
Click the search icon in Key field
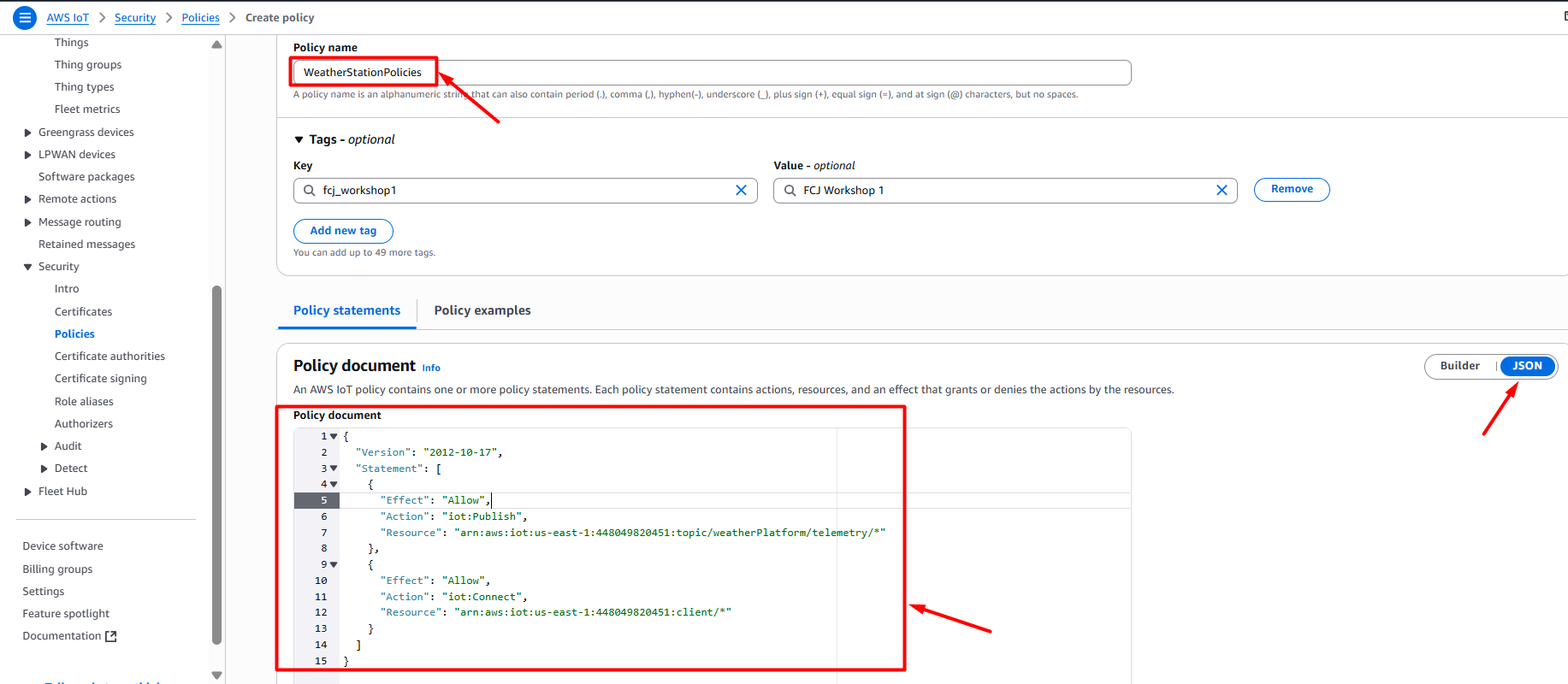pos(310,191)
